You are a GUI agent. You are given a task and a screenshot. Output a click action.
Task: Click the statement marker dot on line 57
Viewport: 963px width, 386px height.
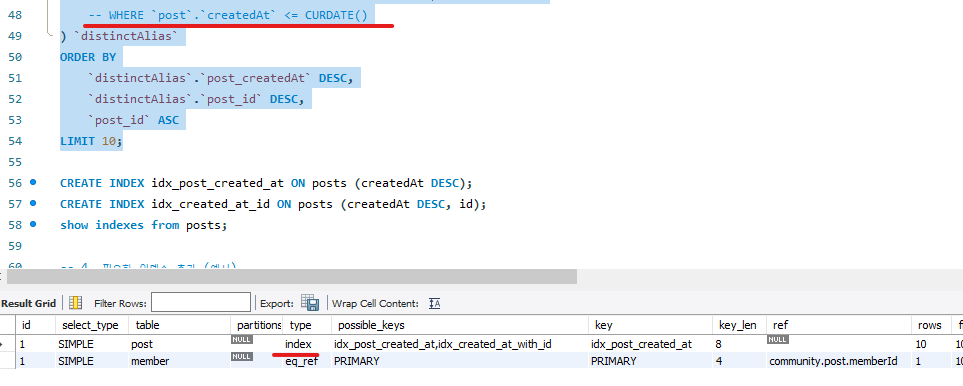[x=33, y=203]
